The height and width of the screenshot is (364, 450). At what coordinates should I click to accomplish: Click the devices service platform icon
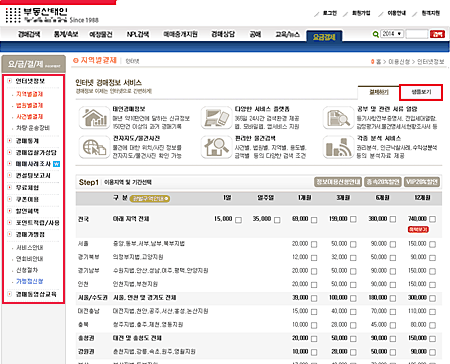pos(216,117)
